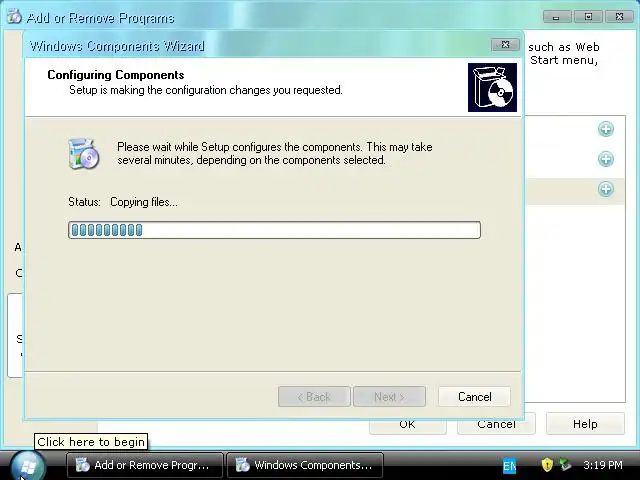Close the Add or Remove Programs window

click(x=619, y=17)
